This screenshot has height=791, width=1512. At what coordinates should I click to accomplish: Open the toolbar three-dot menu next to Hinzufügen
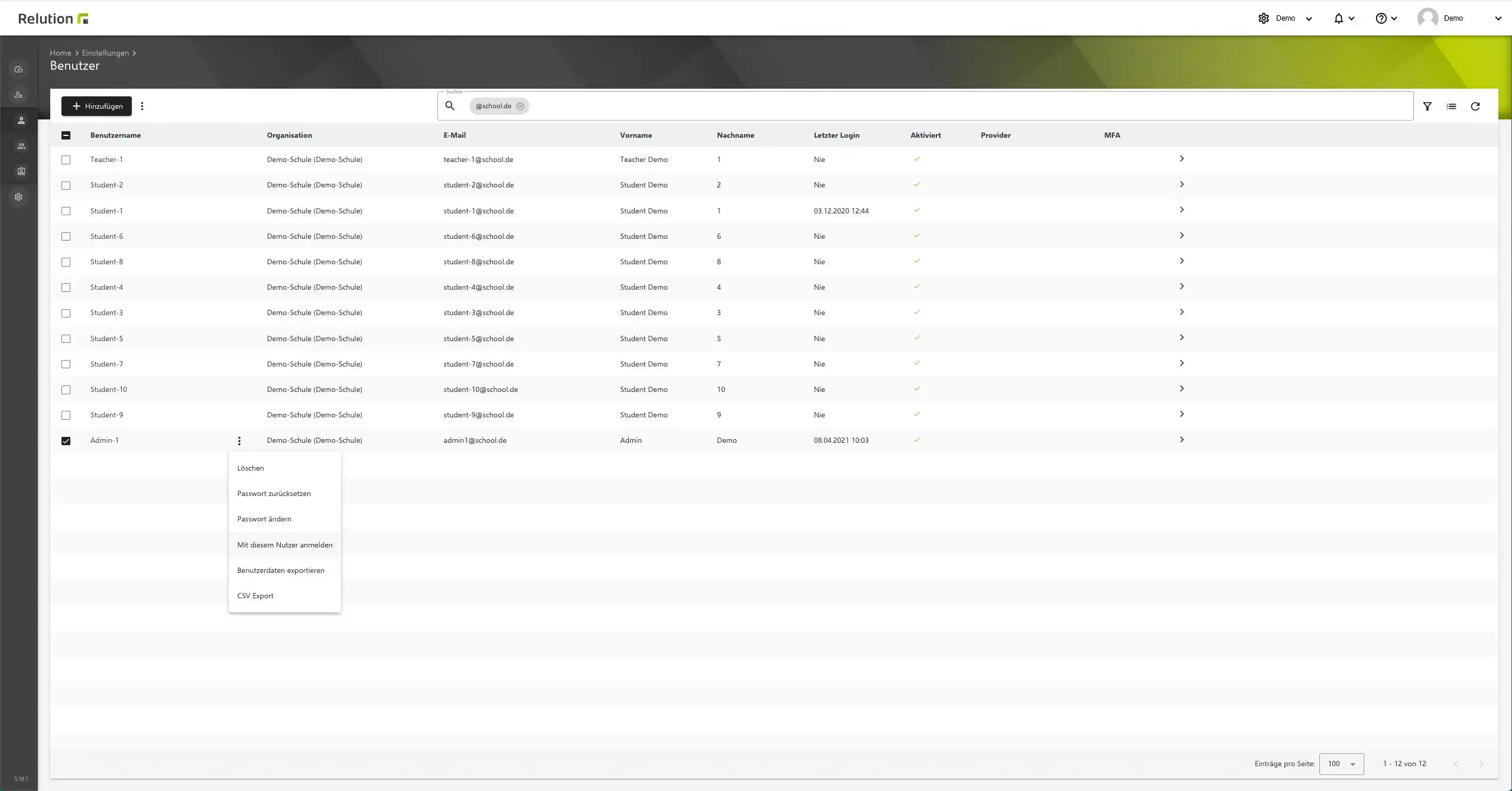click(142, 106)
